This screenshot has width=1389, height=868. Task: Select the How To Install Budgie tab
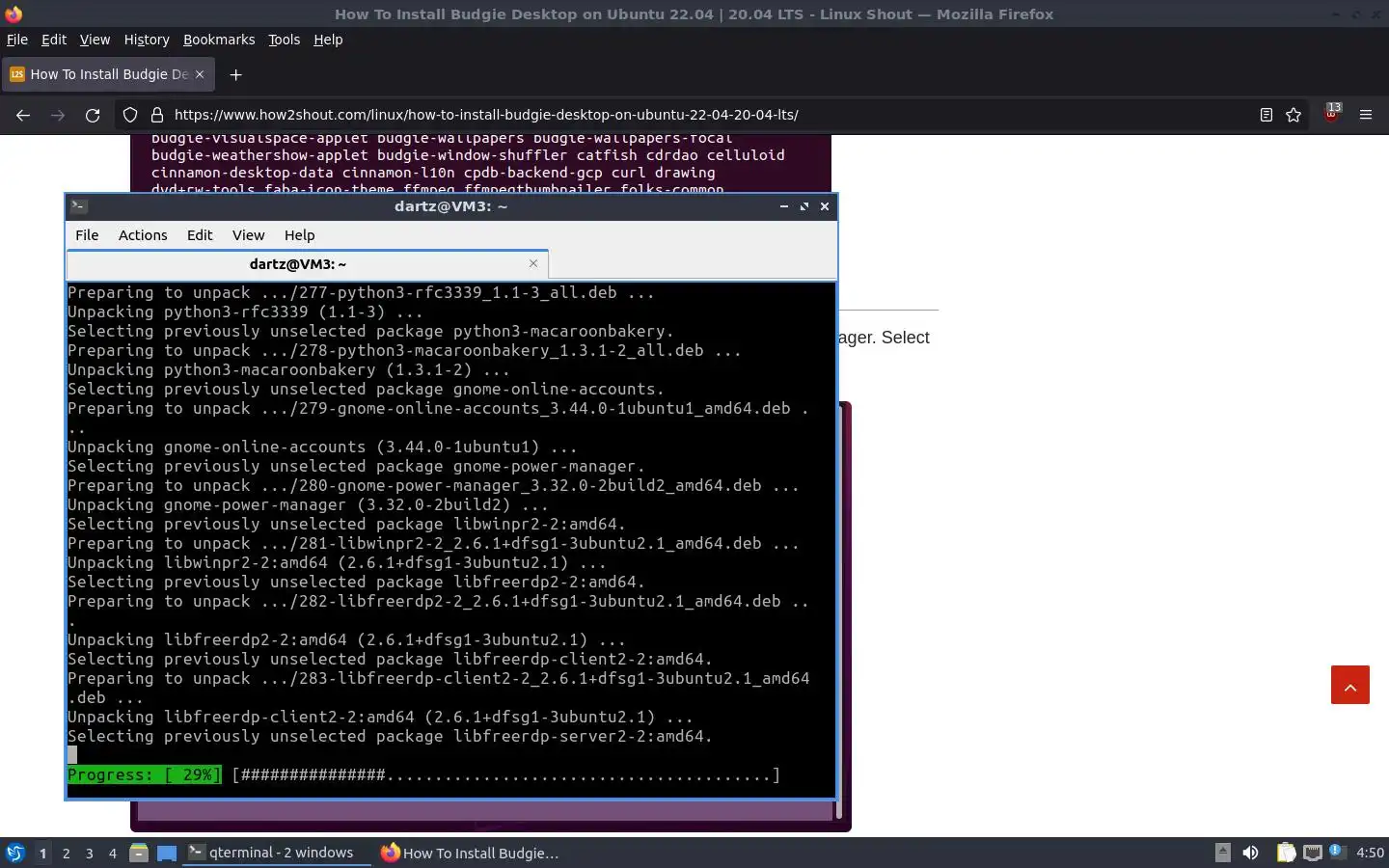pos(108,74)
